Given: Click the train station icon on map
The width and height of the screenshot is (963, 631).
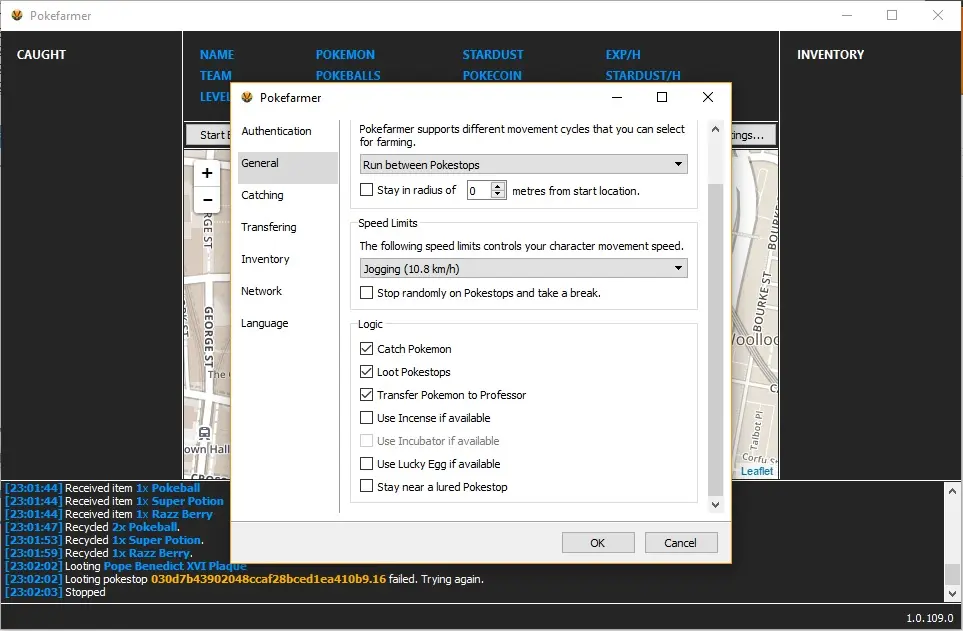Looking at the screenshot, I should pyautogui.click(x=205, y=434).
